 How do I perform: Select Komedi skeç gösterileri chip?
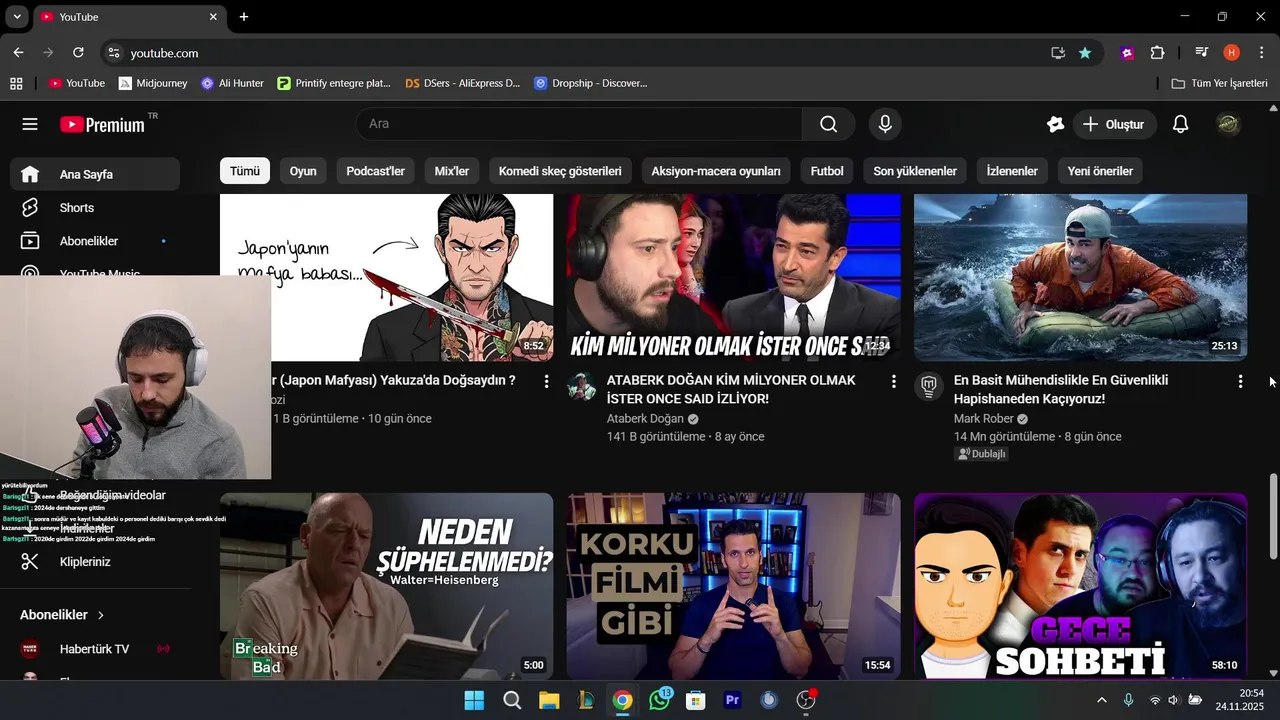(560, 171)
